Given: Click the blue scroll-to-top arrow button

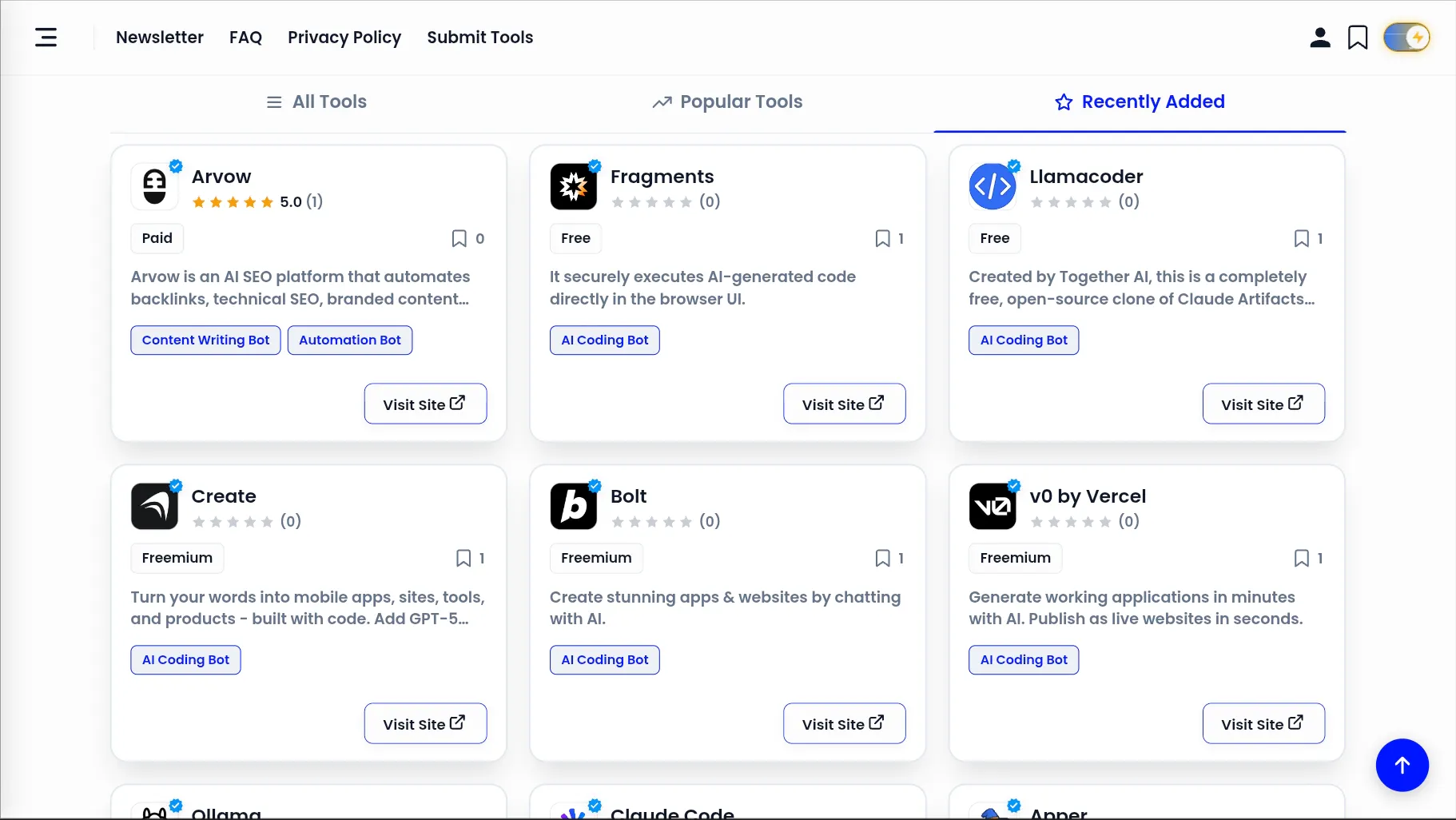Looking at the screenshot, I should coord(1402,765).
